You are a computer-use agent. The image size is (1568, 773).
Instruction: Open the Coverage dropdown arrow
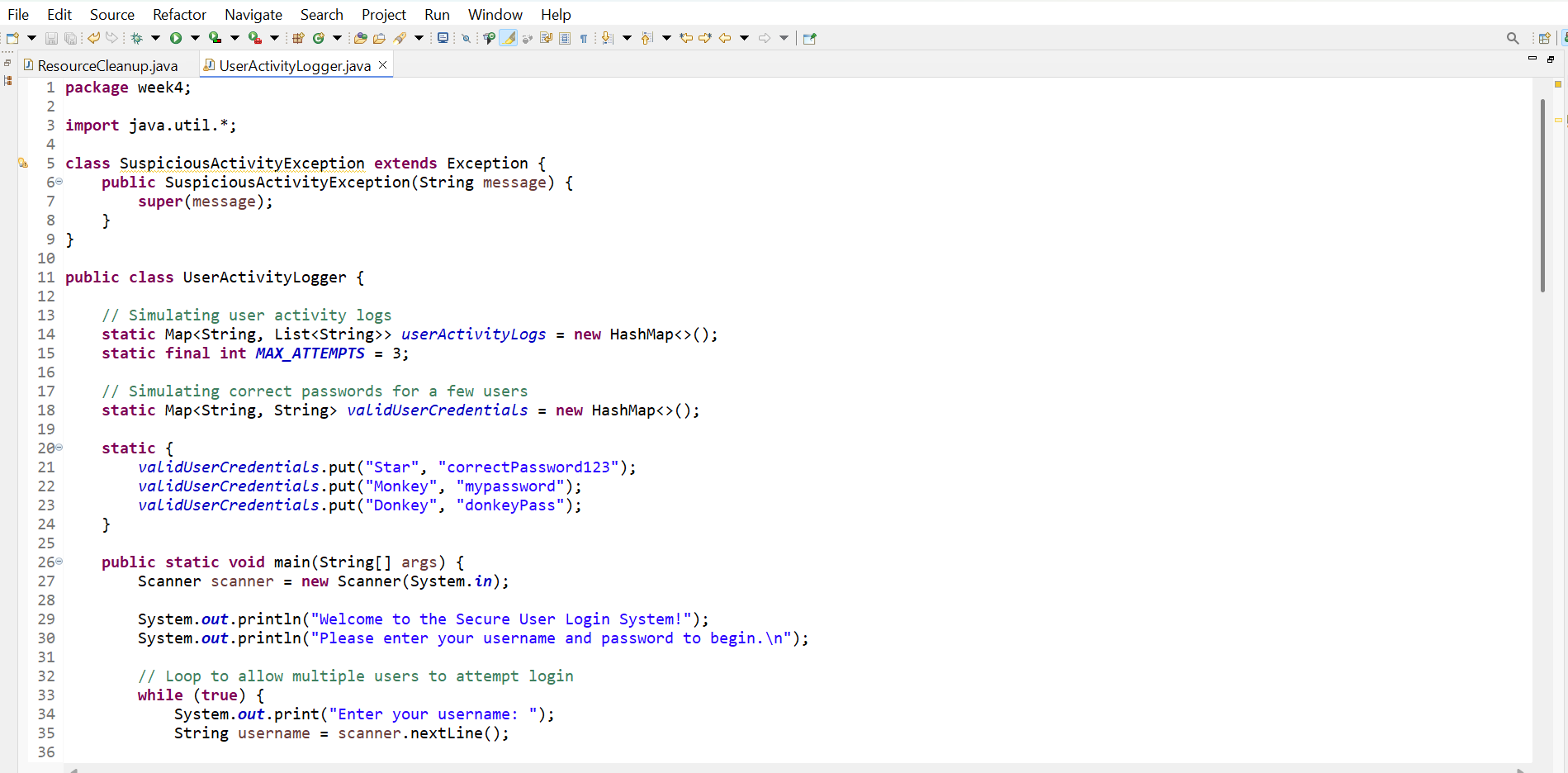coord(234,38)
